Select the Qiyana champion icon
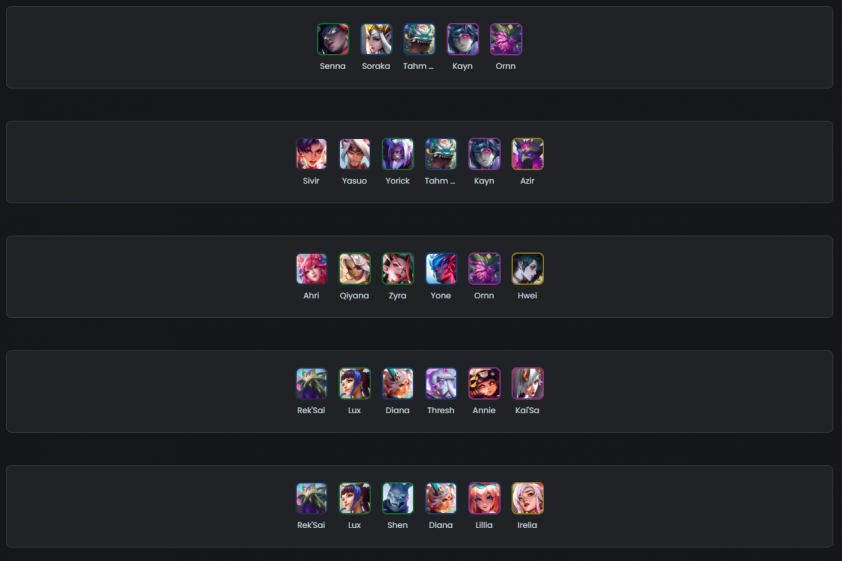This screenshot has height=561, width=842. pos(354,268)
